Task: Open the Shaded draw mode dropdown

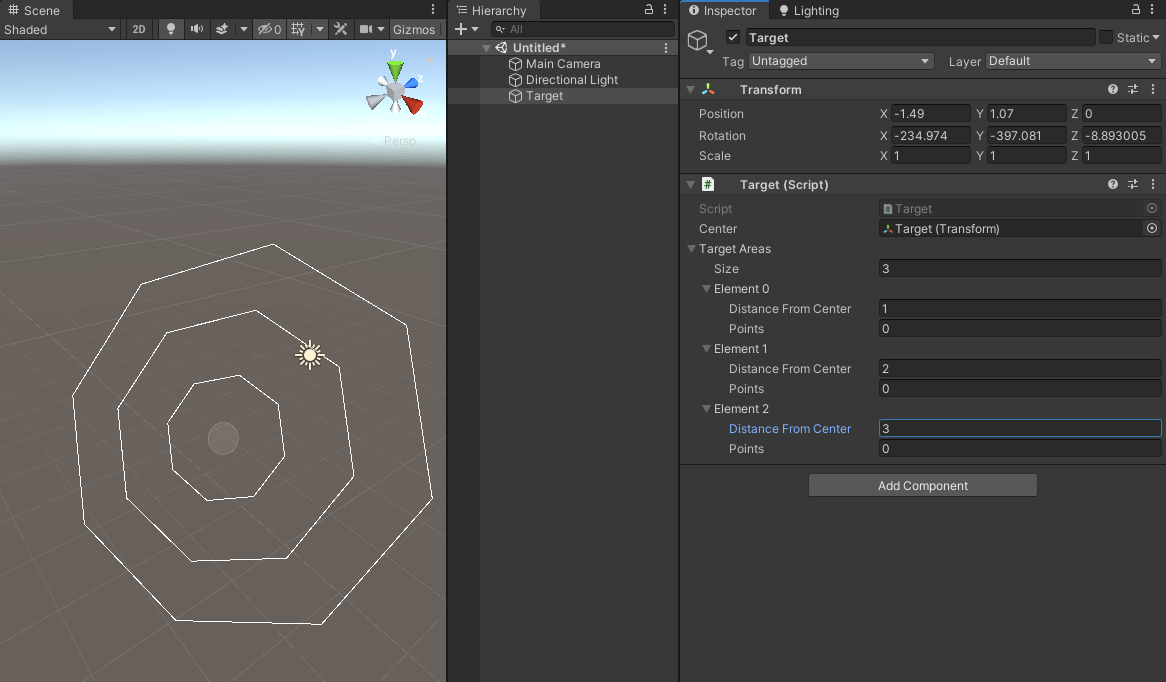Action: click(x=60, y=29)
